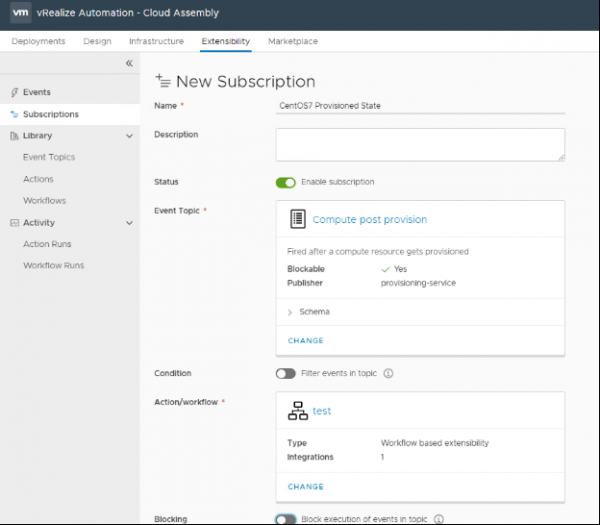This screenshot has height=525, width=600.
Task: Click CHANGE under Action/workflow card
Action: (x=306, y=487)
